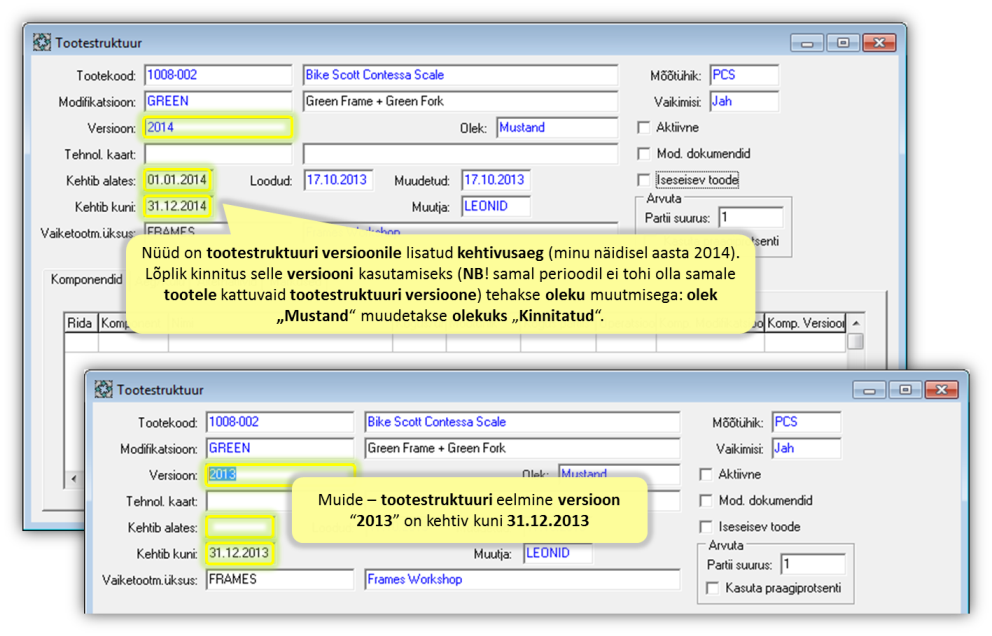This screenshot has width=992, height=636.
Task: Open the Komponendid tab in the back window
Action: (86, 279)
